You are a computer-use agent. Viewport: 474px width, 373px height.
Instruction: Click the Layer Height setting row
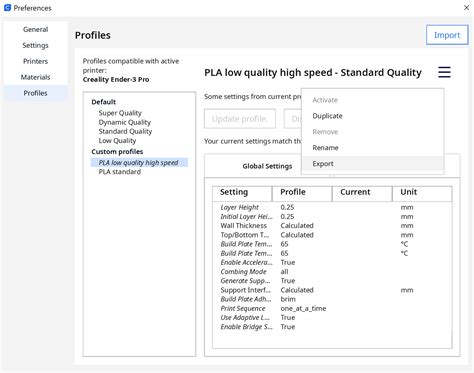332,207
